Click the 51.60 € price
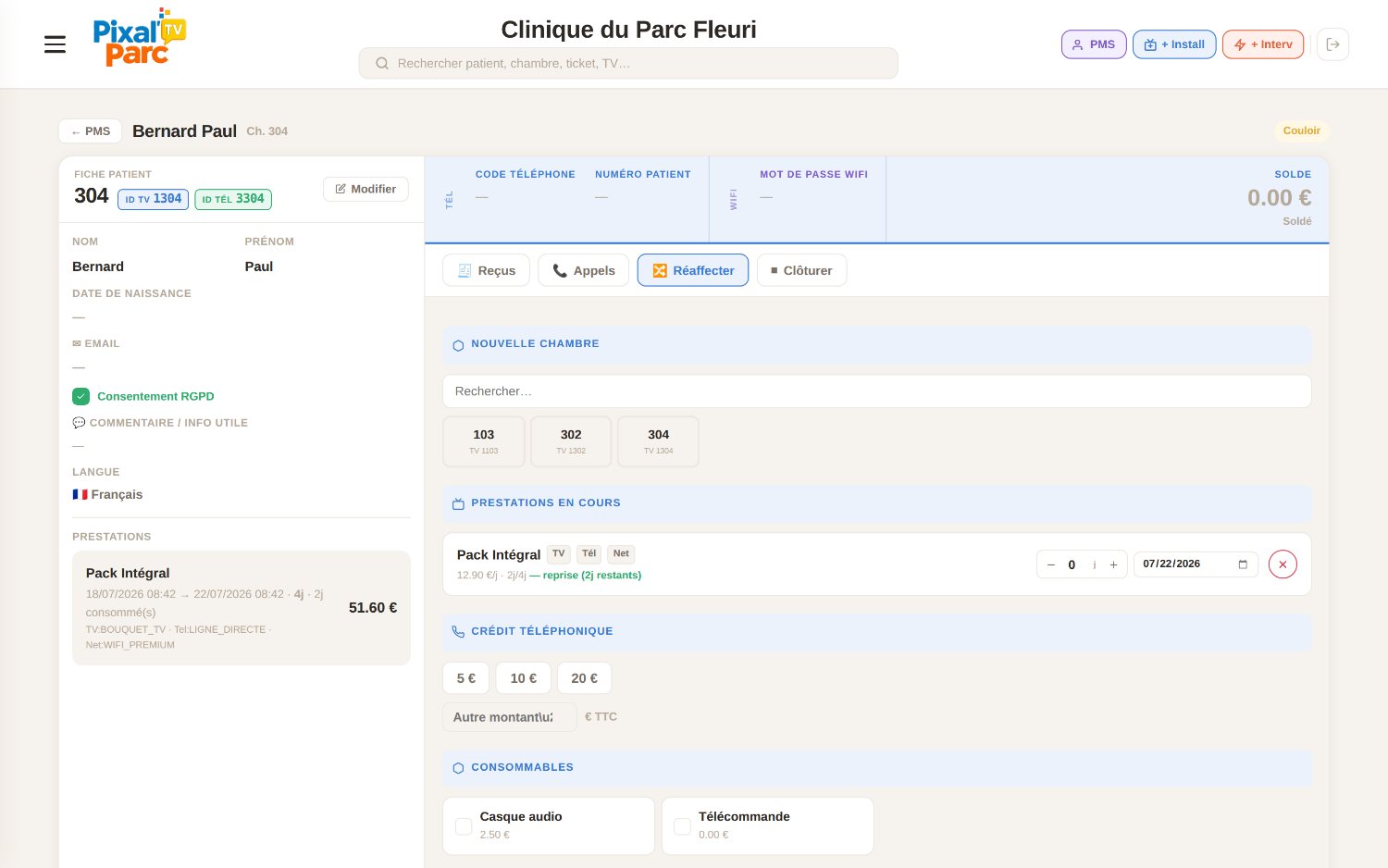 click(373, 608)
